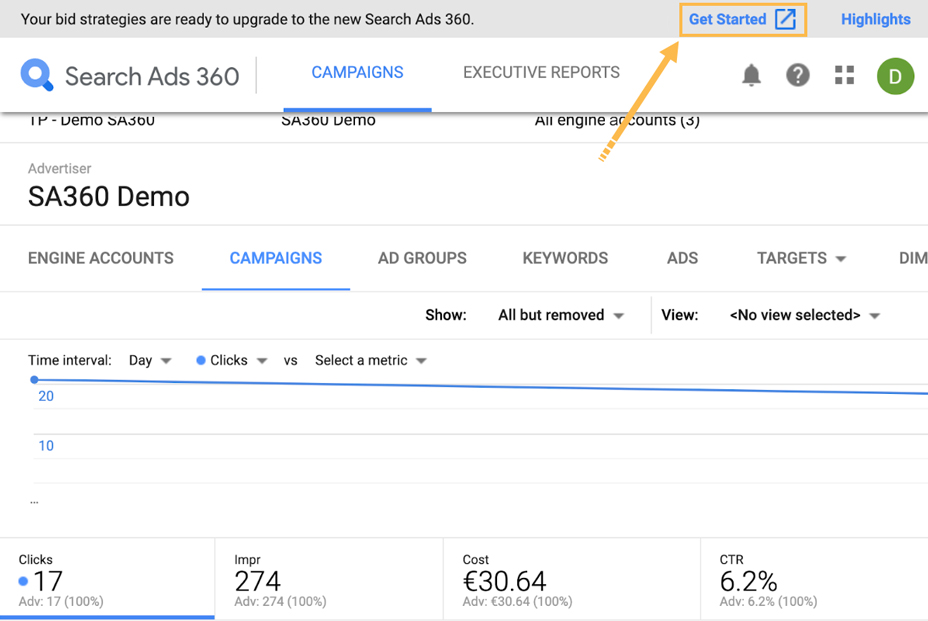Click the chart axis label 20

tap(46, 396)
